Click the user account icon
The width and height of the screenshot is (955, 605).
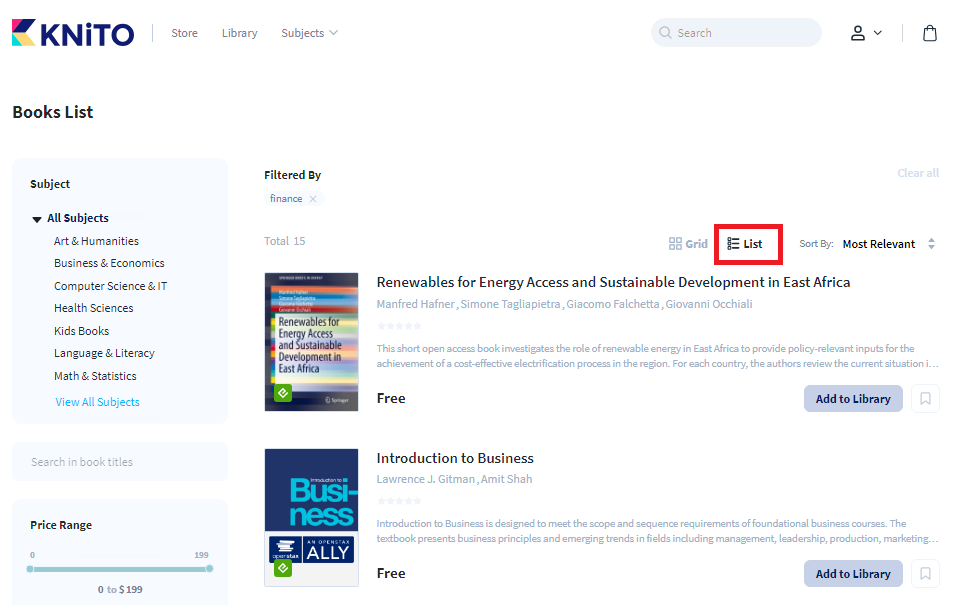point(858,33)
